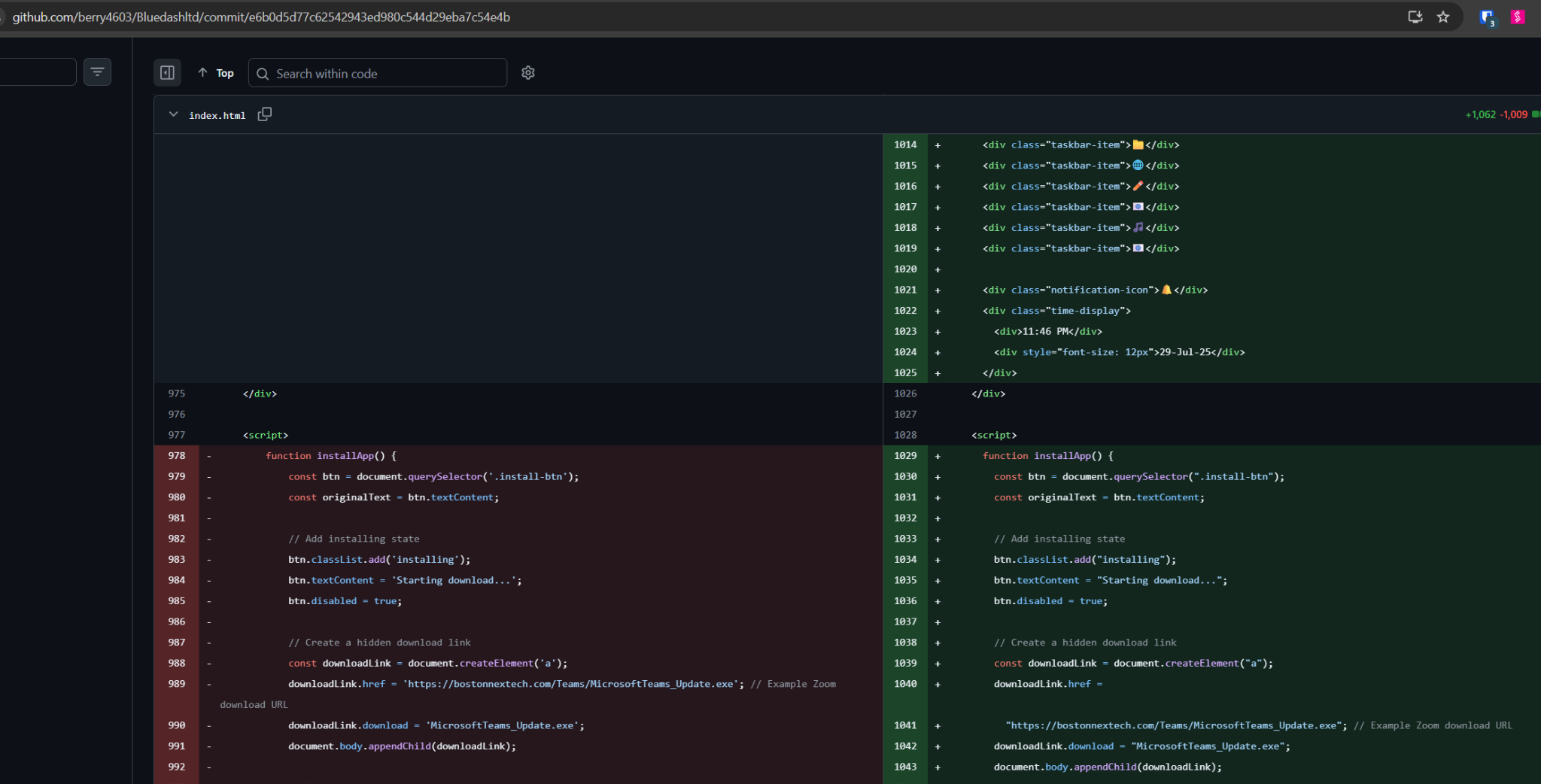Viewport: 1541px width, 784px height.
Task: Select new line number 1021
Action: (905, 290)
